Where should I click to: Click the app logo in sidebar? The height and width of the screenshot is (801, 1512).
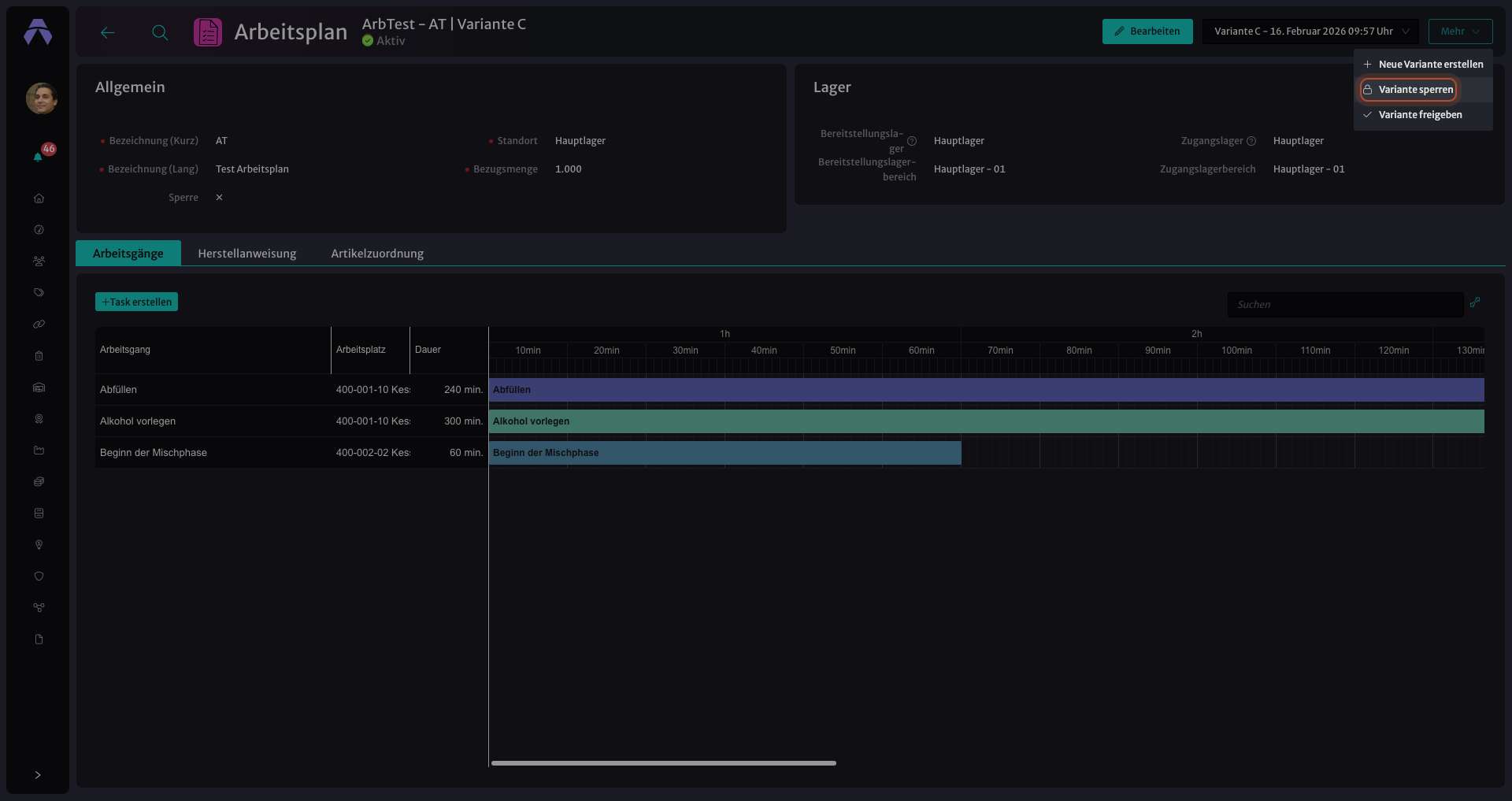point(38,32)
